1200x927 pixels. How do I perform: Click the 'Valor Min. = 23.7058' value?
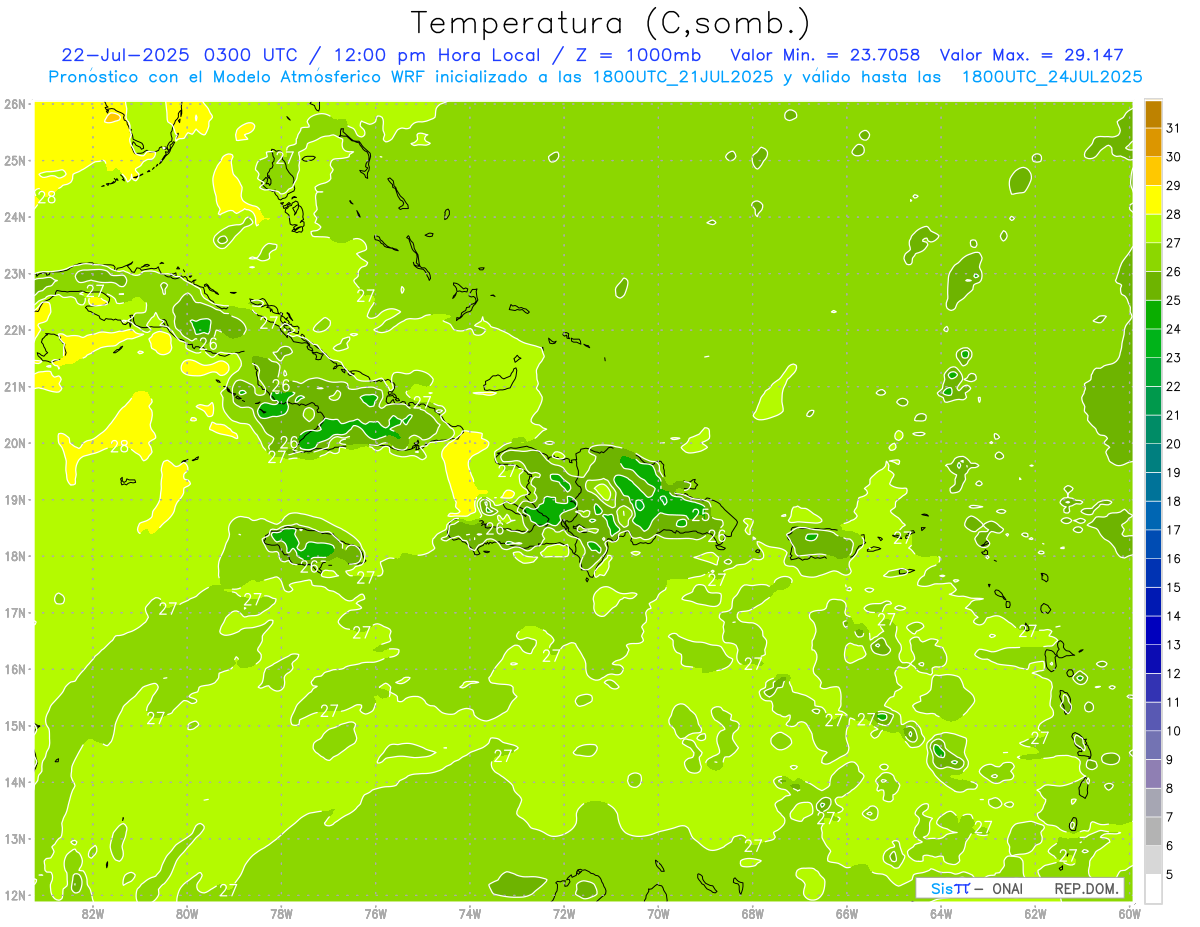point(825,55)
